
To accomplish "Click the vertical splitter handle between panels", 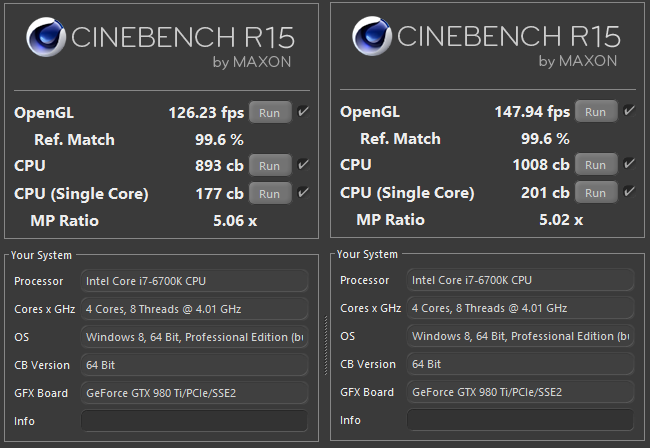I will coord(326,345).
